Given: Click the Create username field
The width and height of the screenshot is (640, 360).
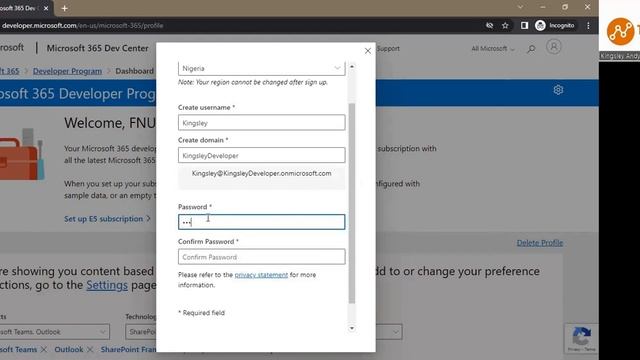Looking at the screenshot, I should tap(261, 122).
